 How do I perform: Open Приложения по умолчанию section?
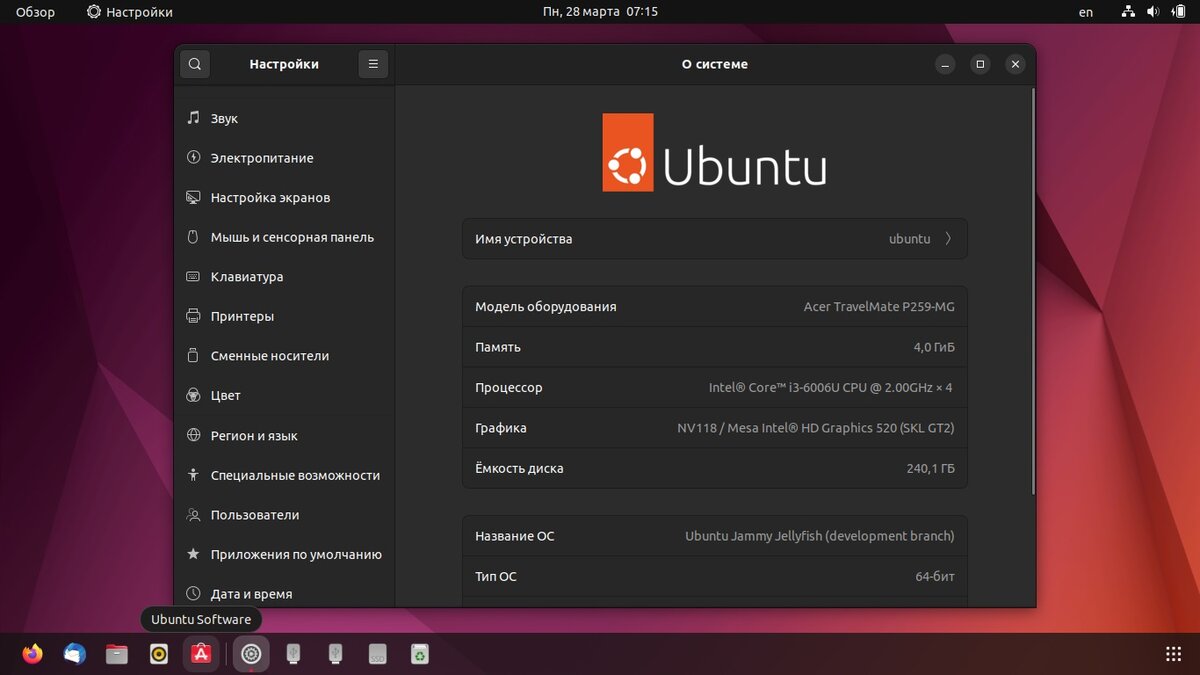point(284,554)
